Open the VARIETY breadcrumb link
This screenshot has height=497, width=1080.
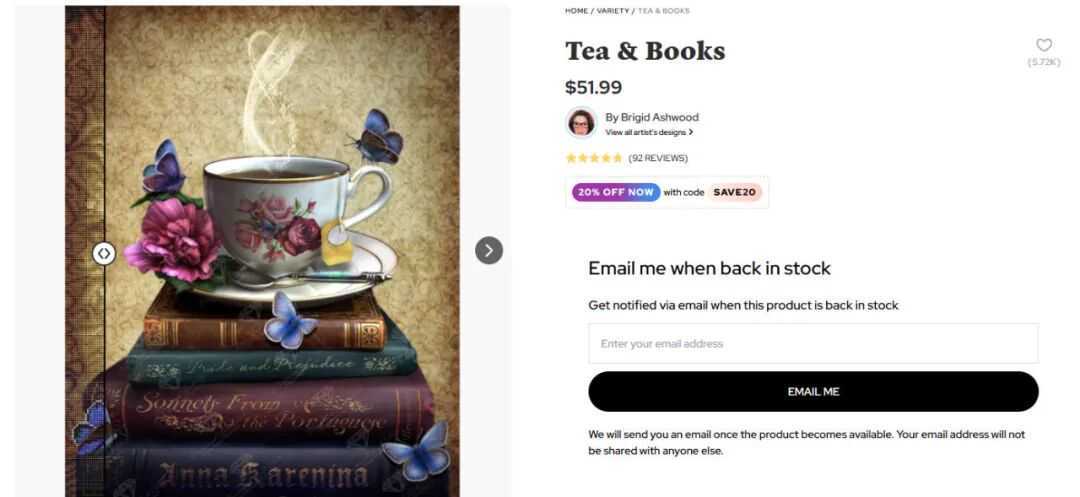click(x=613, y=11)
